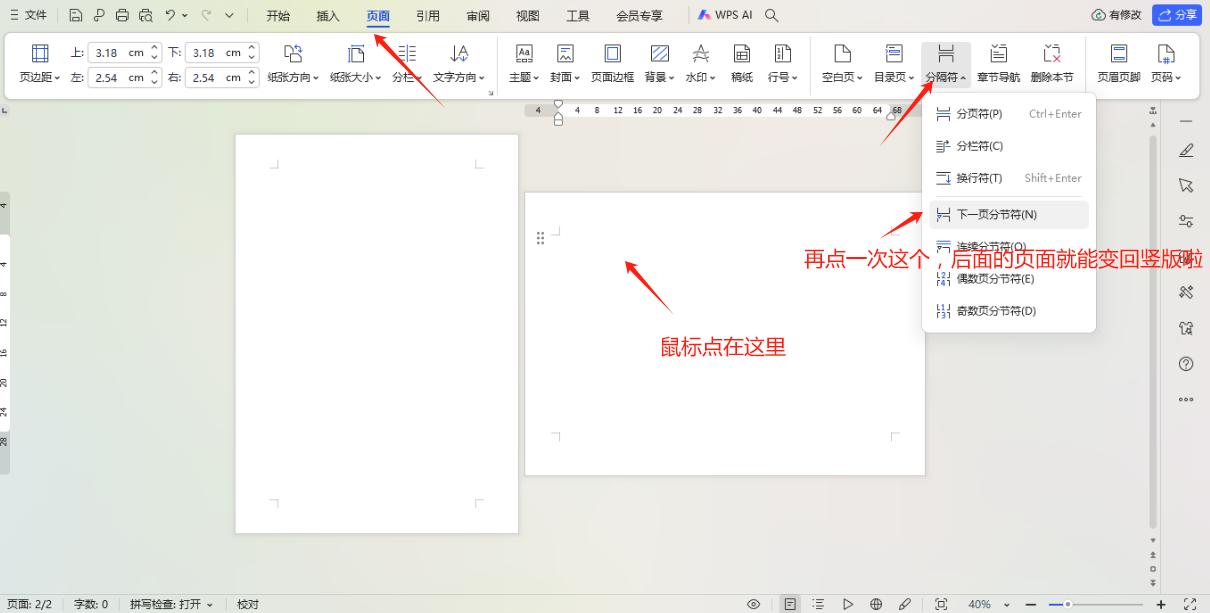Viewport: 1210px width, 613px height.
Task: Click the zoom slider handle
Action: (x=1068, y=604)
